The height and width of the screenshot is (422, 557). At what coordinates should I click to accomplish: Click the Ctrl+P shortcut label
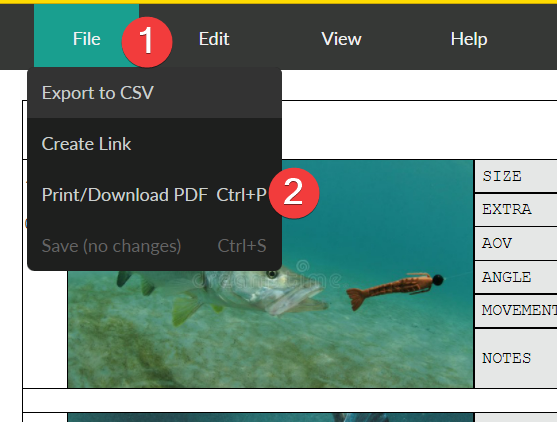click(x=241, y=195)
